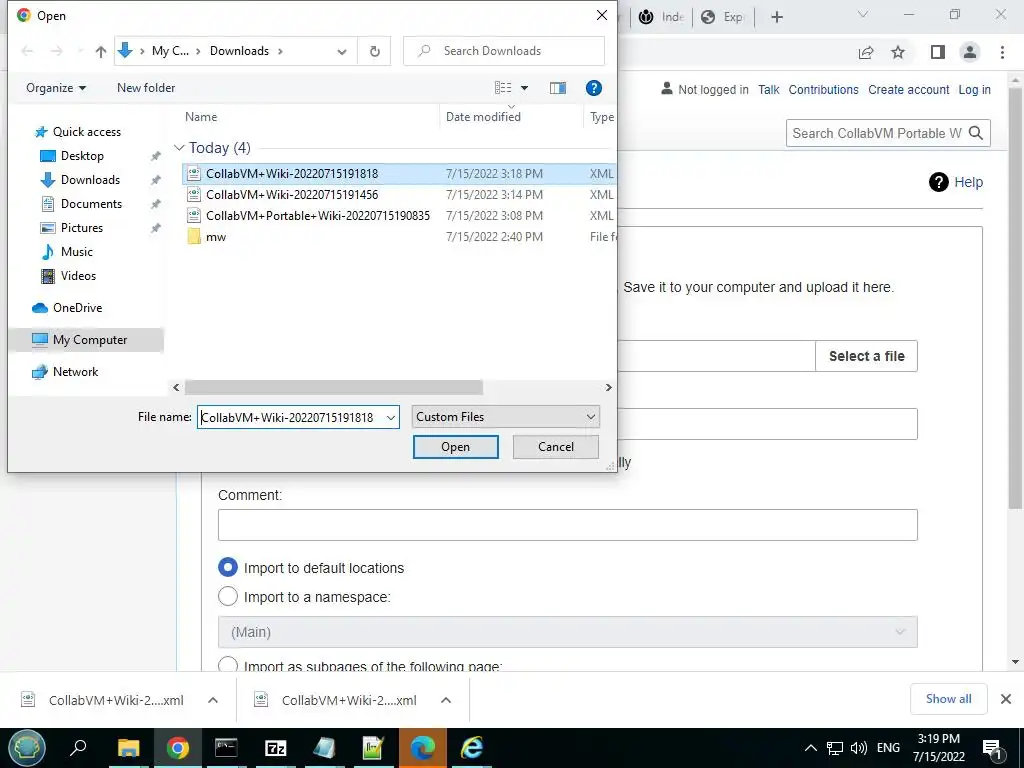
Task: Open help in Open dialog
Action: click(593, 88)
